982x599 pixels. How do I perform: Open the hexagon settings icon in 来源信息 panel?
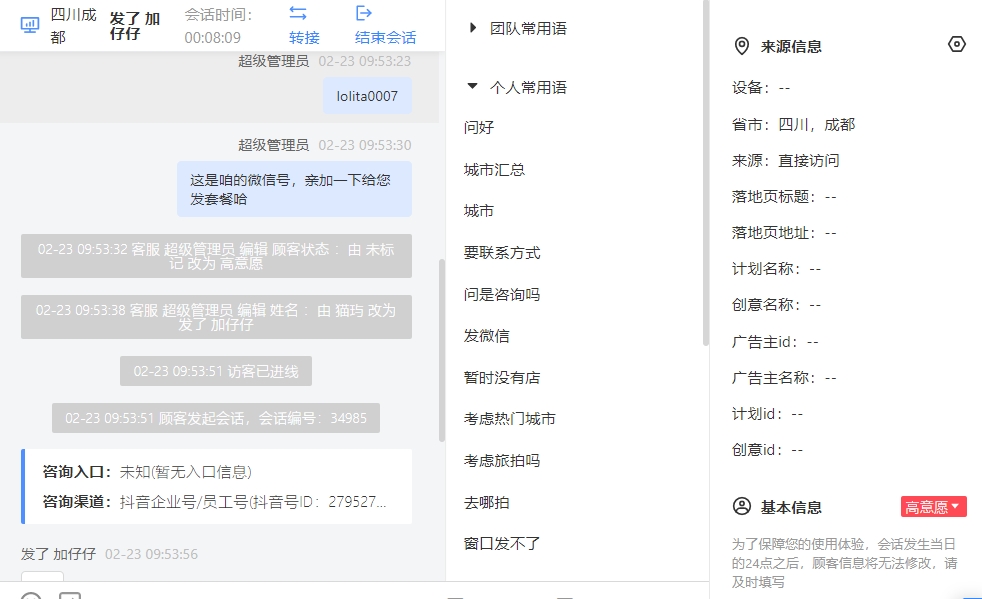[956, 44]
